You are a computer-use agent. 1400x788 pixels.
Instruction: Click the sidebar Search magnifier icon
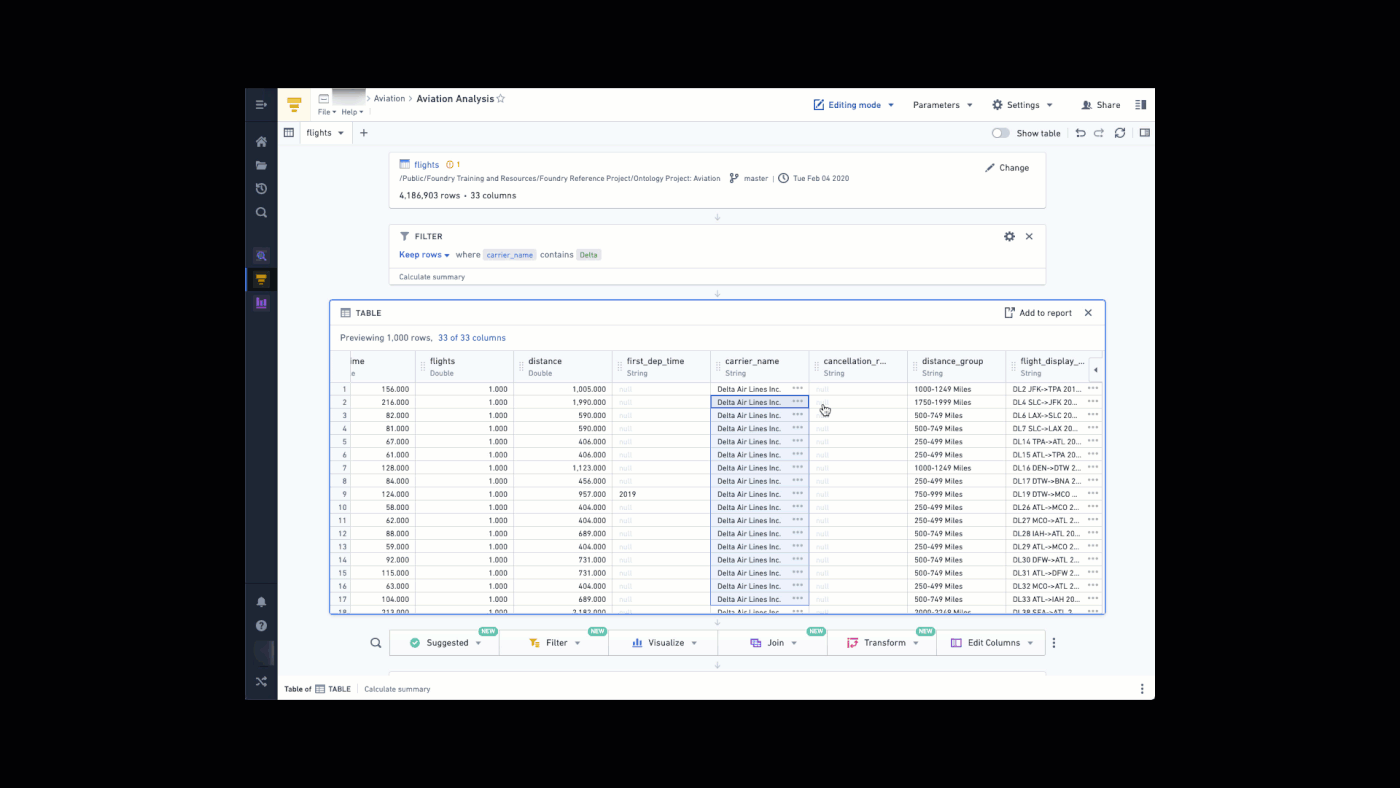(x=261, y=212)
